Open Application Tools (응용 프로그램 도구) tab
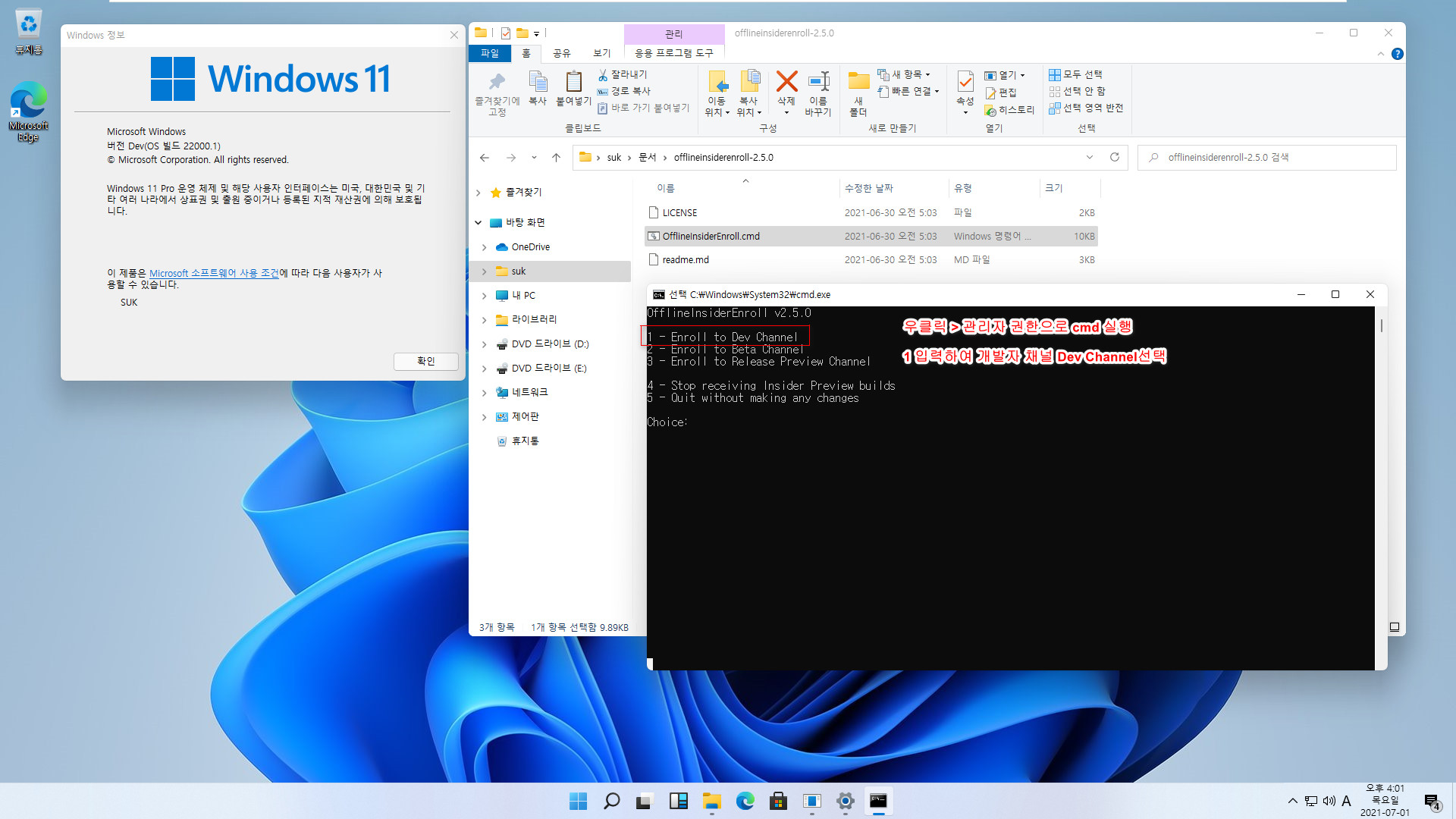This screenshot has height=819, width=1456. click(x=674, y=53)
